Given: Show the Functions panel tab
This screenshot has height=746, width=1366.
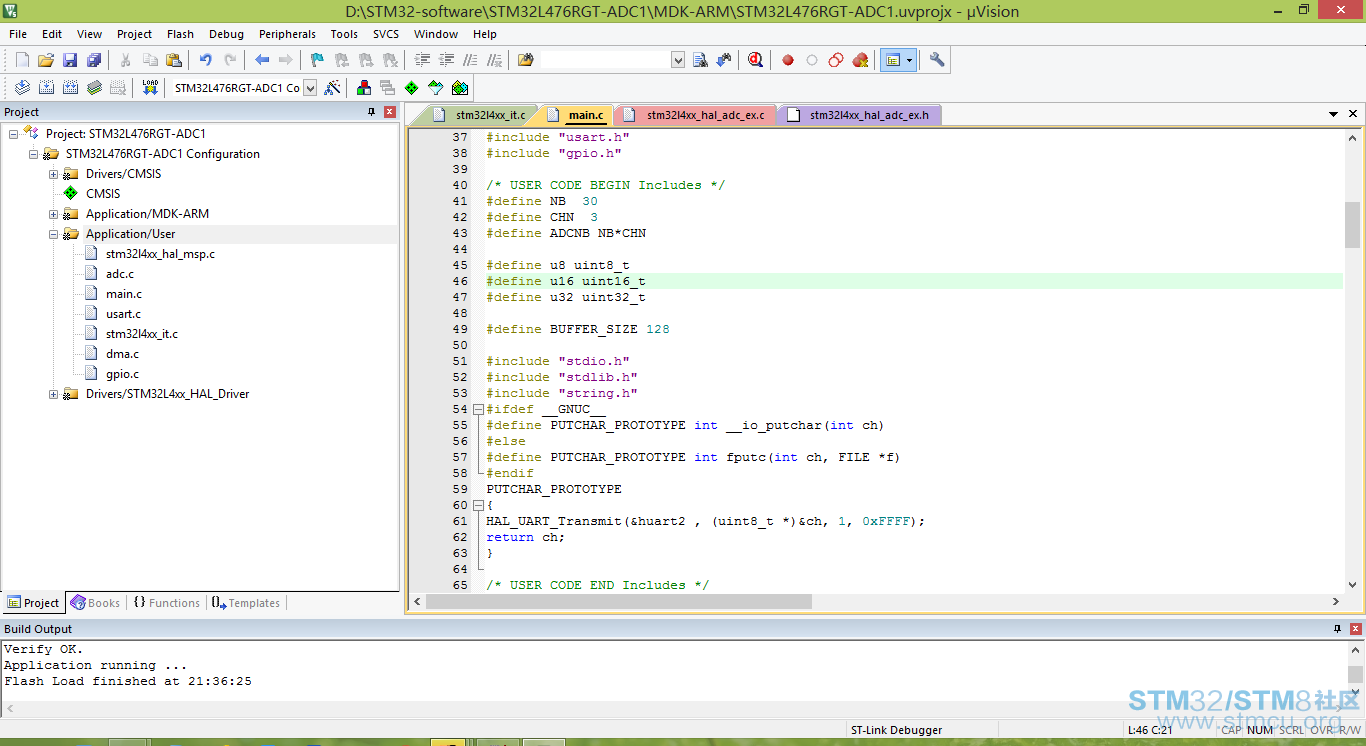Looking at the screenshot, I should click(166, 603).
